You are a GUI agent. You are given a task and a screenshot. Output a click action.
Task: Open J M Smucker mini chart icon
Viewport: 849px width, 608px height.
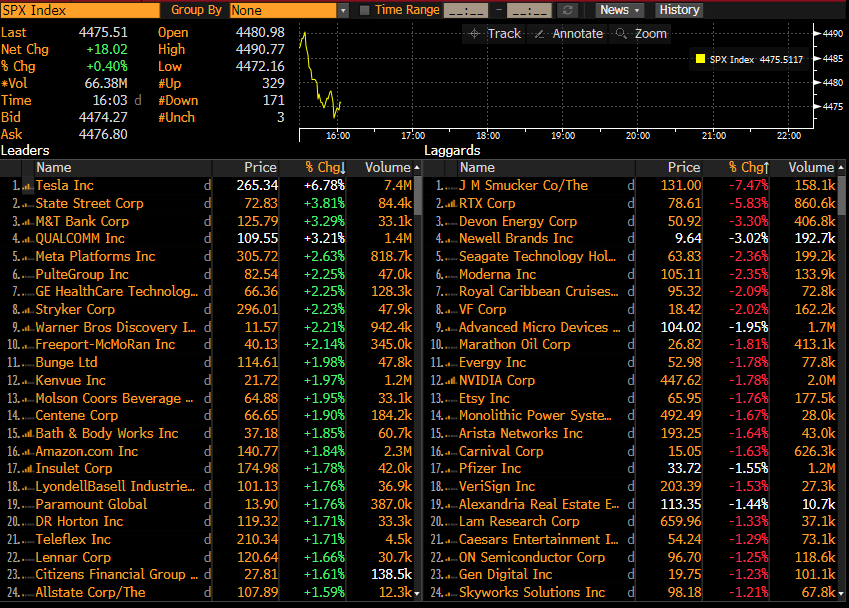pos(450,186)
